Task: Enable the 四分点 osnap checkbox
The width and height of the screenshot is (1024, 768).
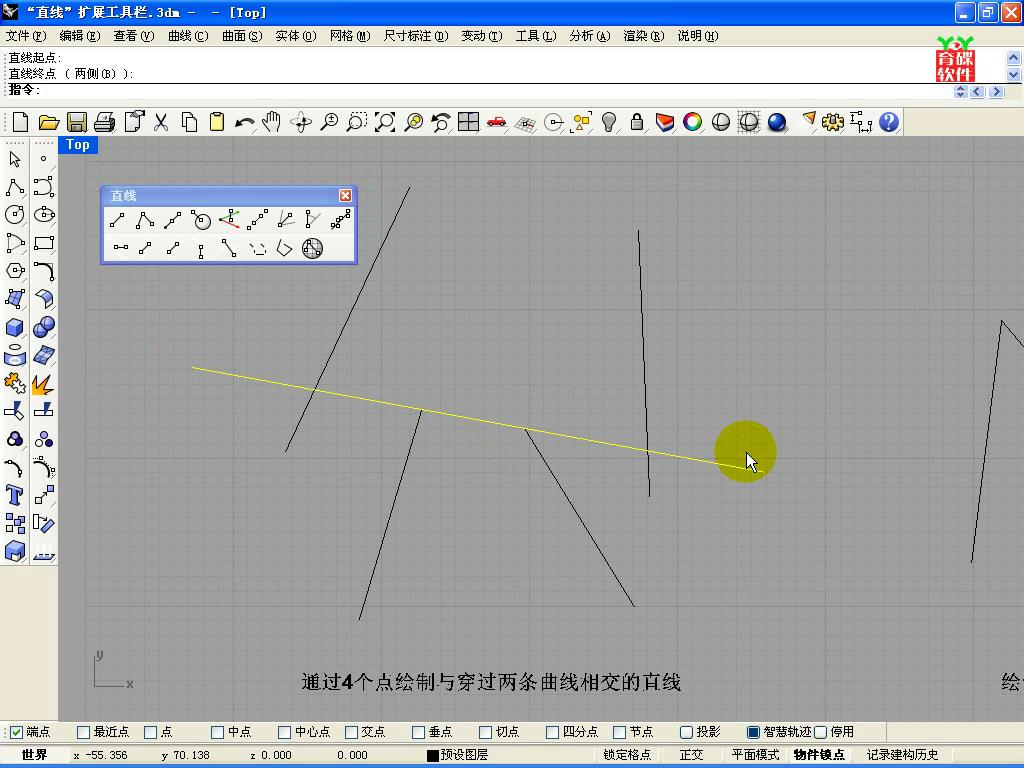Action: coord(552,732)
